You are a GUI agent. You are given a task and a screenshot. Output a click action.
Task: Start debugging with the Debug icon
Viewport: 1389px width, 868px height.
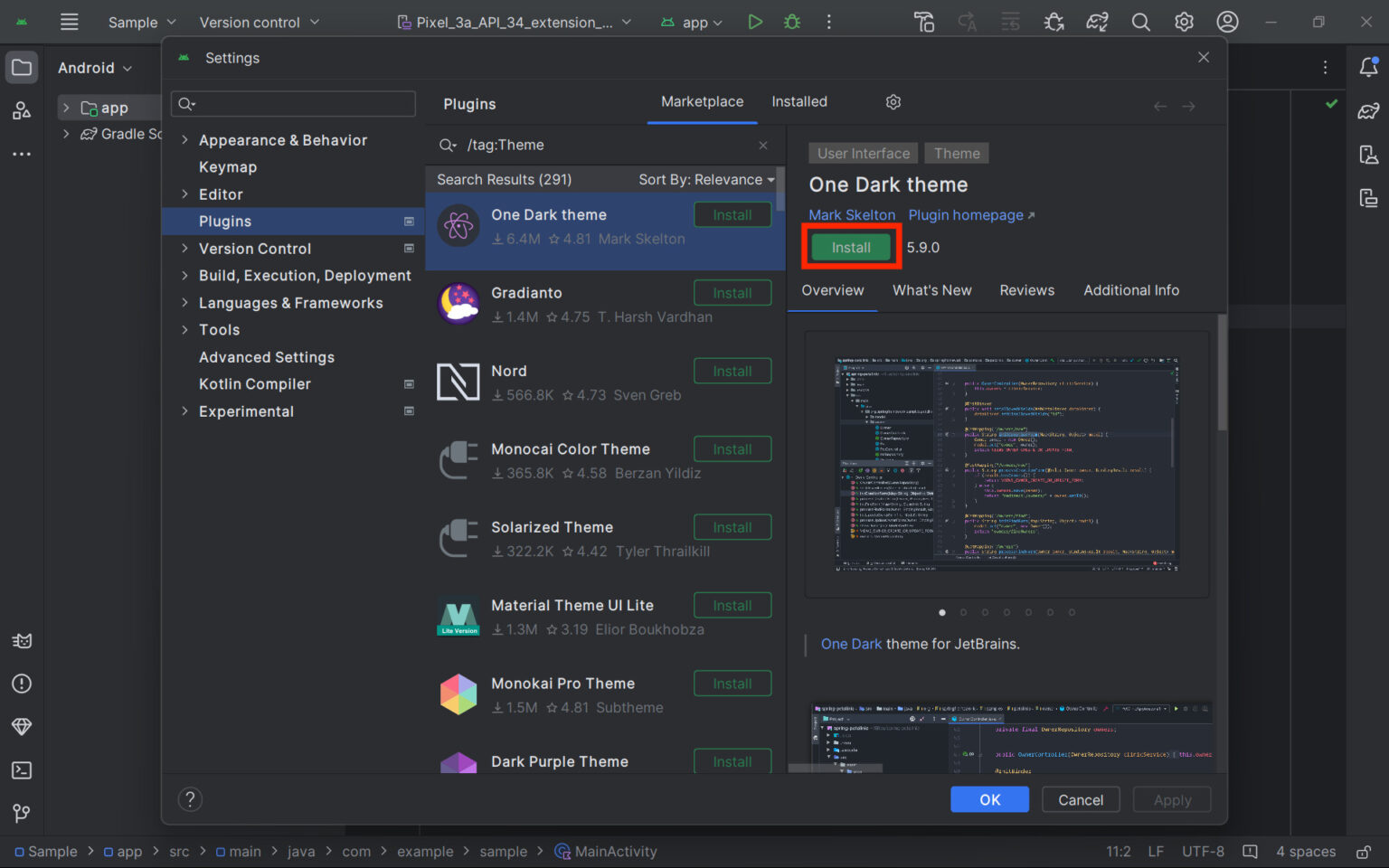[x=791, y=22]
